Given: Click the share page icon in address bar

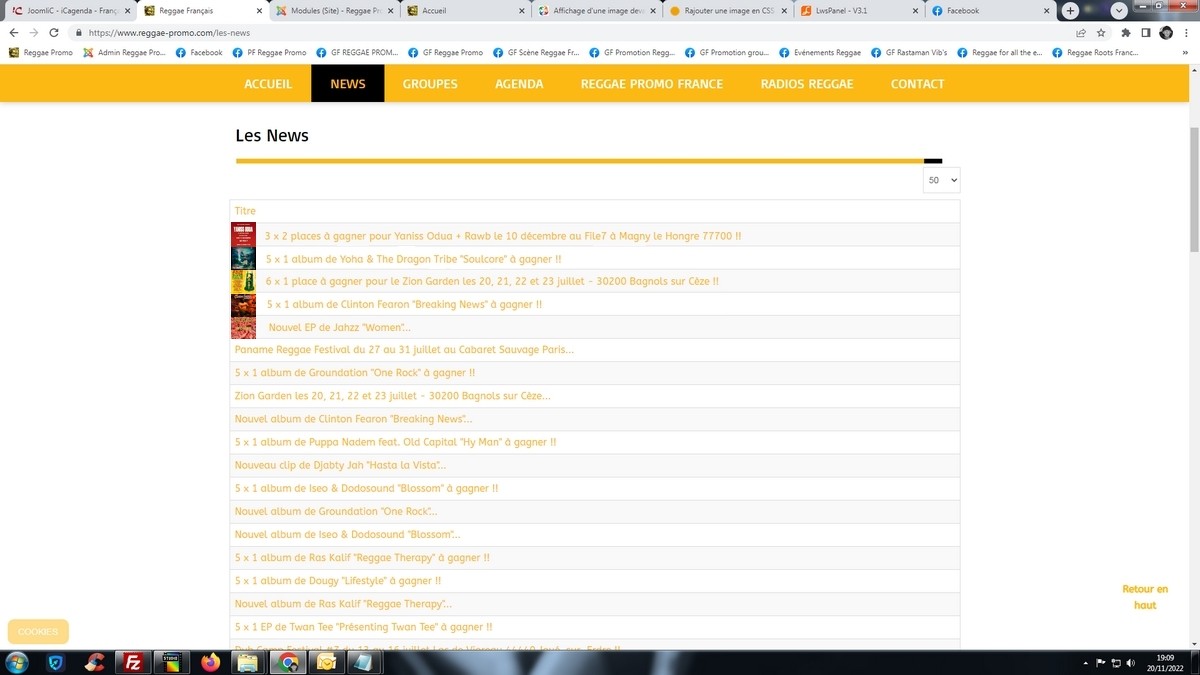Looking at the screenshot, I should [1081, 32].
